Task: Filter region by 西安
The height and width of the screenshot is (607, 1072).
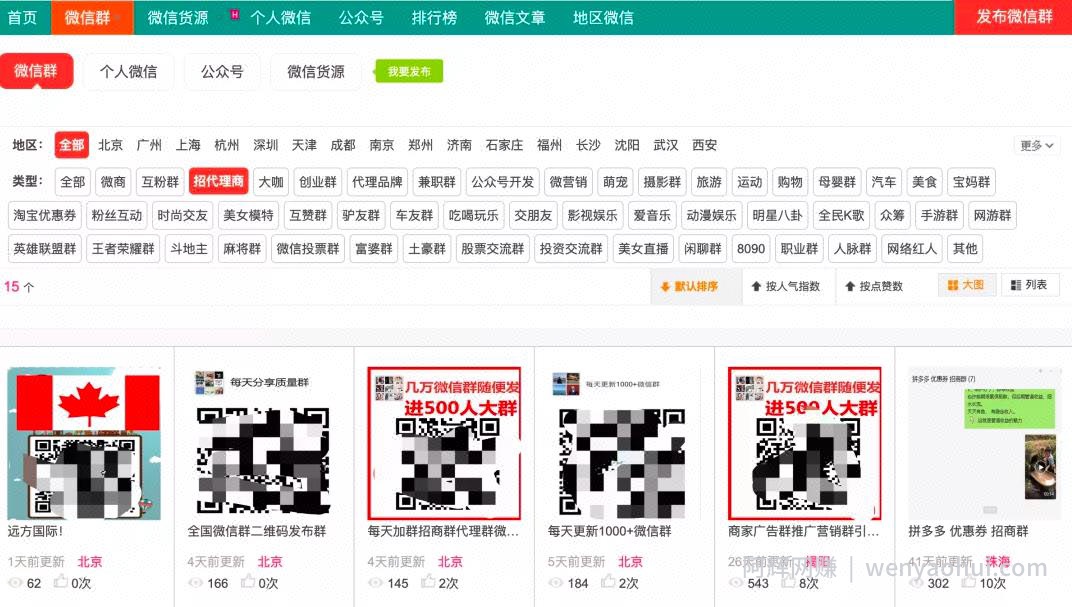Action: (x=704, y=145)
